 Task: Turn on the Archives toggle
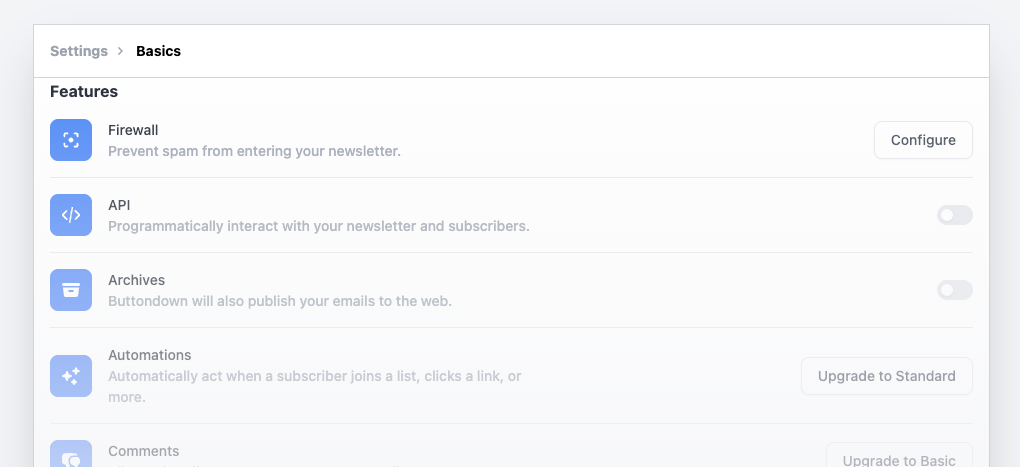click(x=954, y=290)
